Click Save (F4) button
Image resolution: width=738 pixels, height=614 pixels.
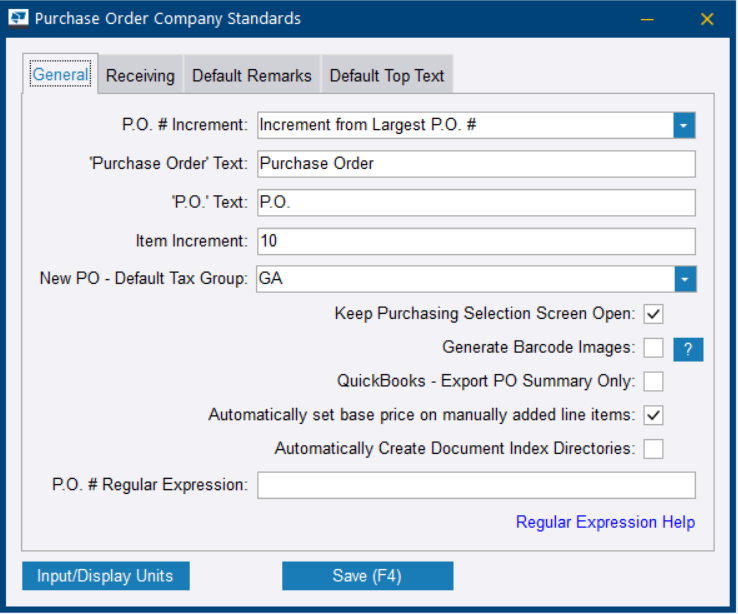coord(367,575)
